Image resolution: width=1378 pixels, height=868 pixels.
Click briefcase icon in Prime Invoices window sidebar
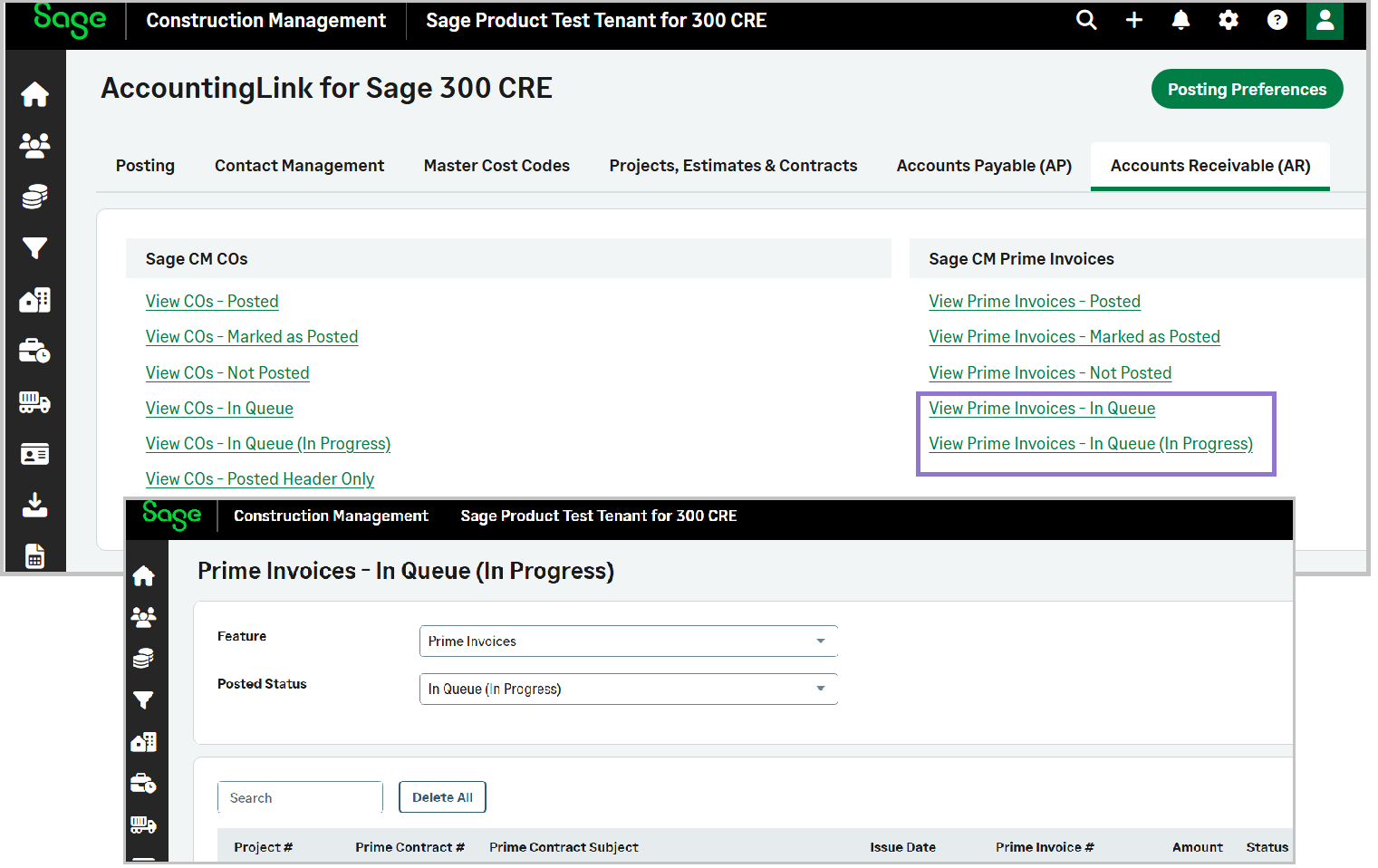144,783
